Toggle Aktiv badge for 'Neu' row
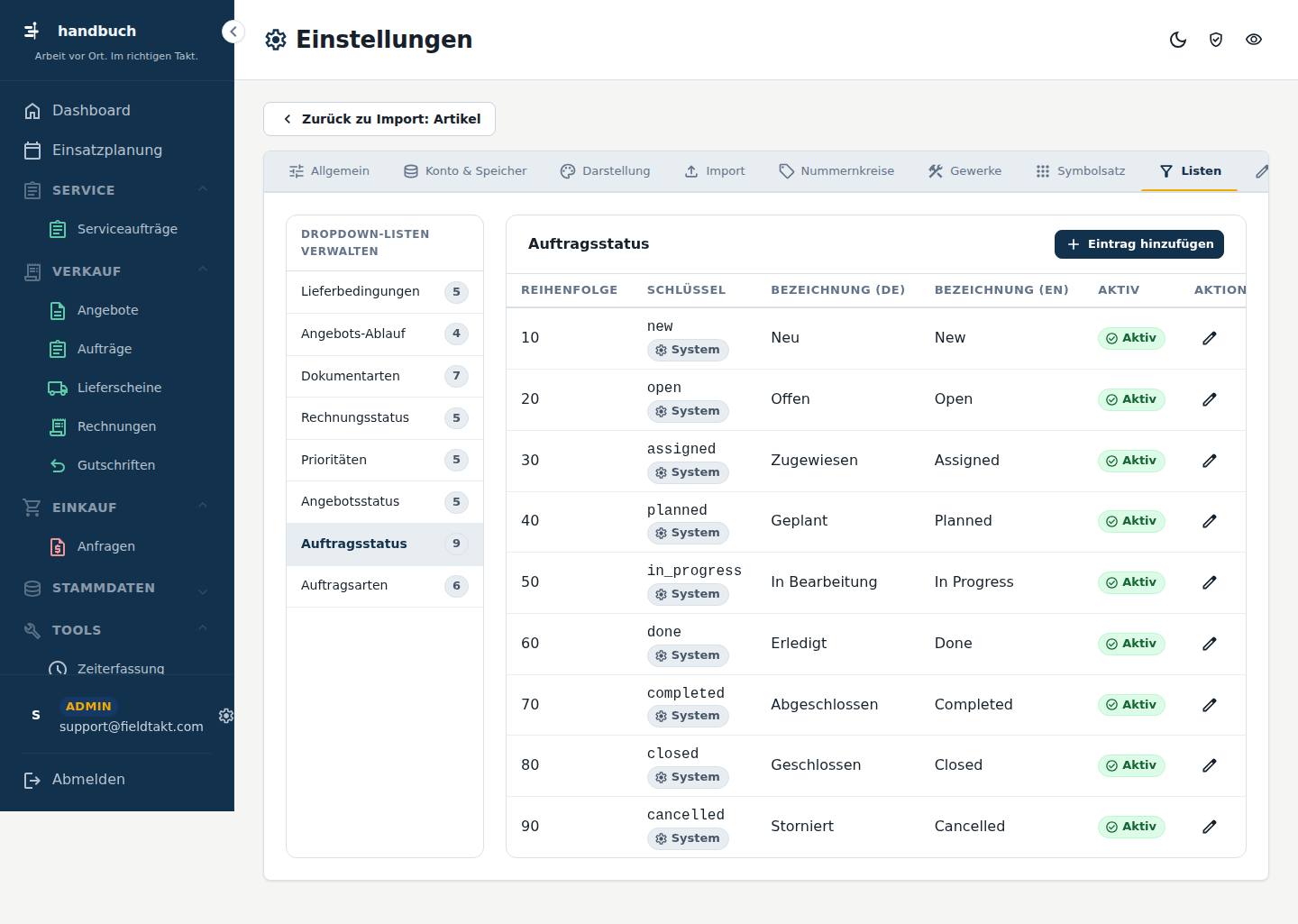Screen dimensions: 1298x924 tap(1131, 338)
